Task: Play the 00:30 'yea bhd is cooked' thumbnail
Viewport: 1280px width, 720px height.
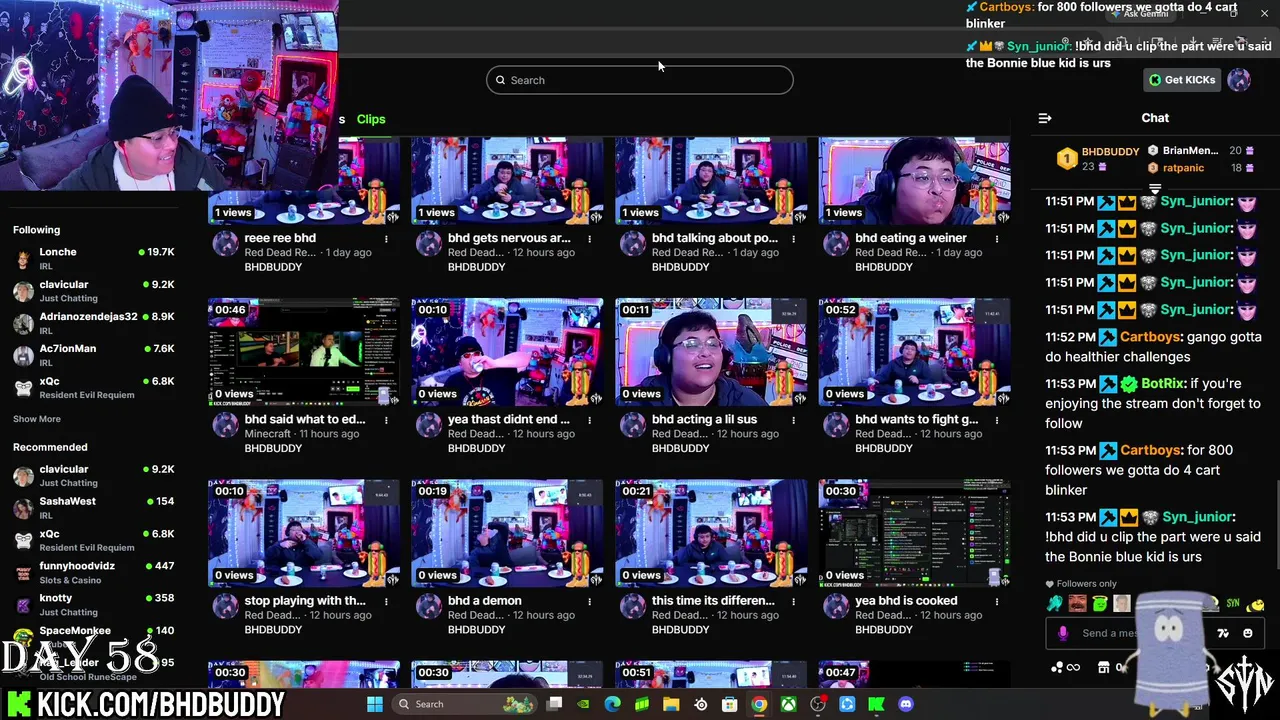Action: pos(914,533)
